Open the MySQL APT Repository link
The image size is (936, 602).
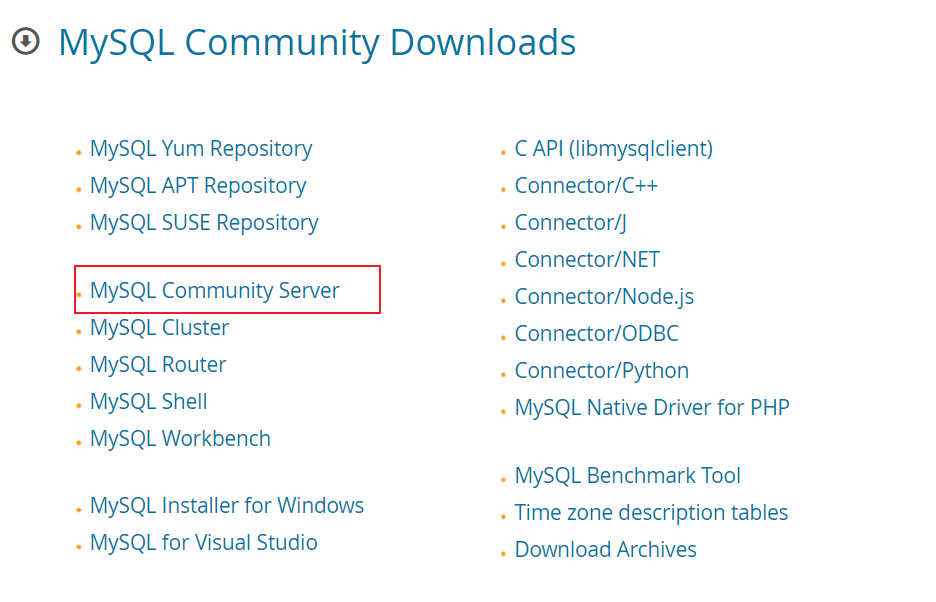tap(198, 186)
